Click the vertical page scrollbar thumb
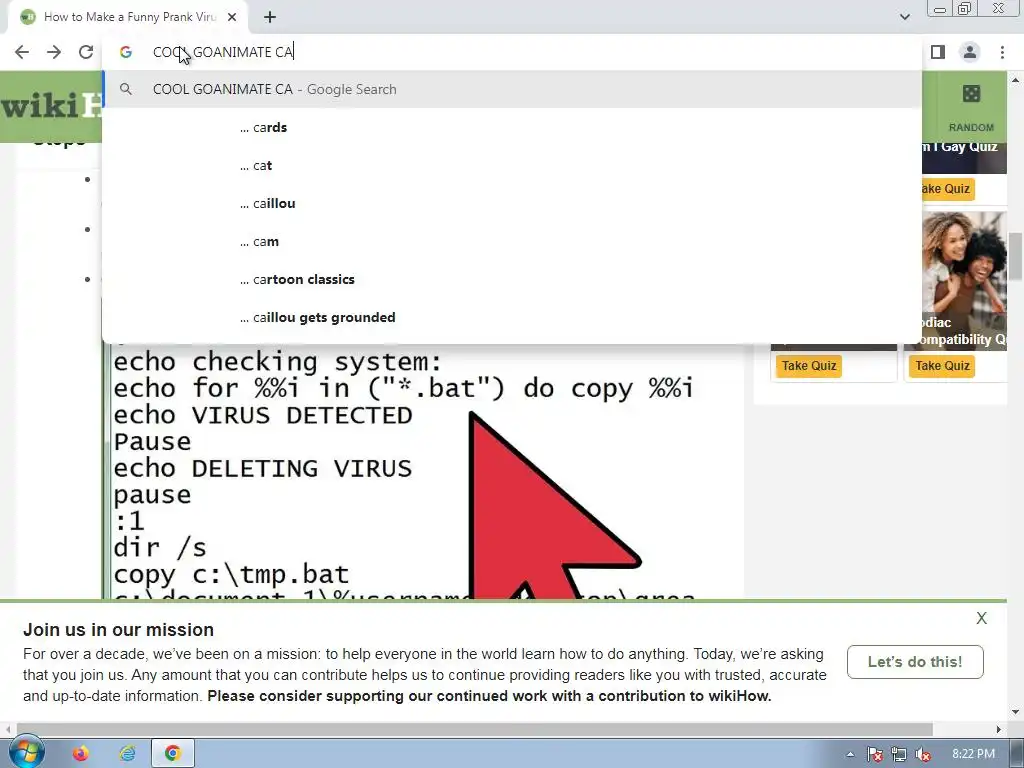Viewport: 1024px width, 768px height. tap(1015, 256)
